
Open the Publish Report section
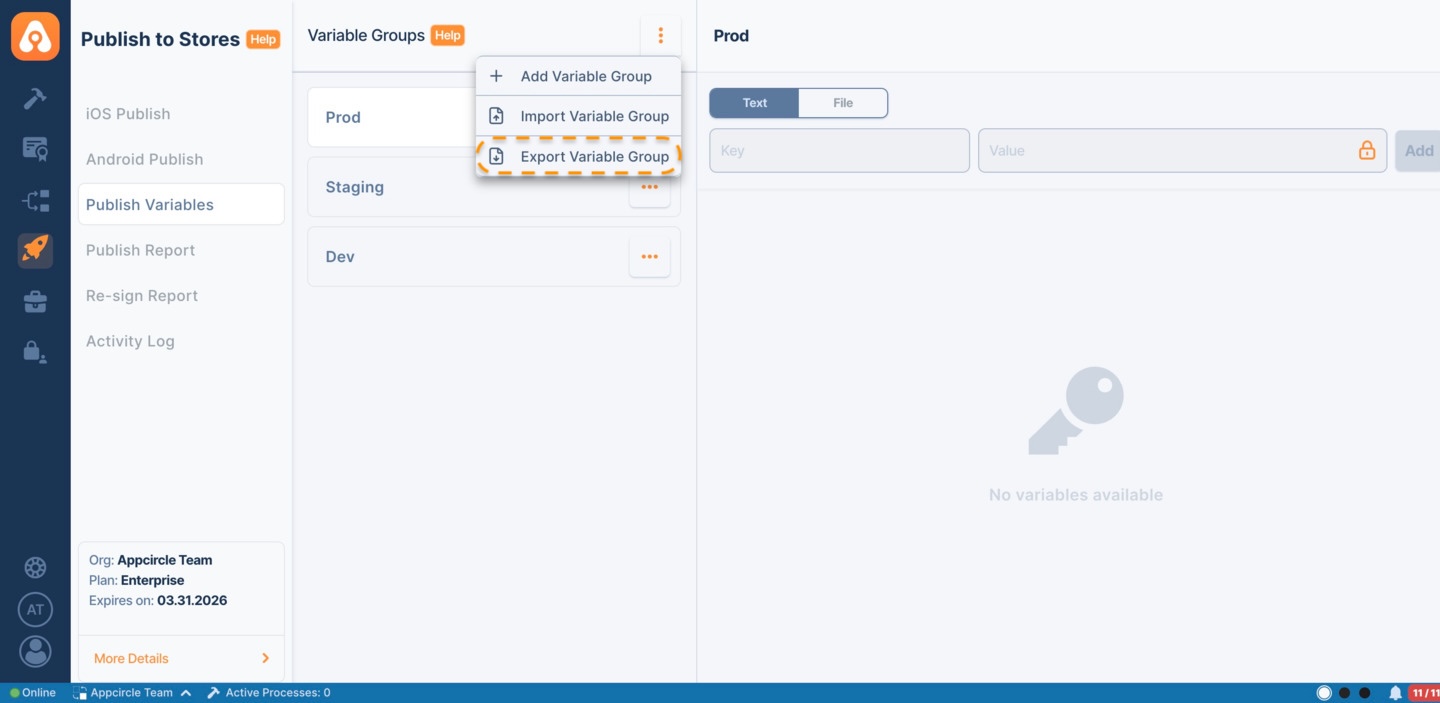pyautogui.click(x=139, y=250)
